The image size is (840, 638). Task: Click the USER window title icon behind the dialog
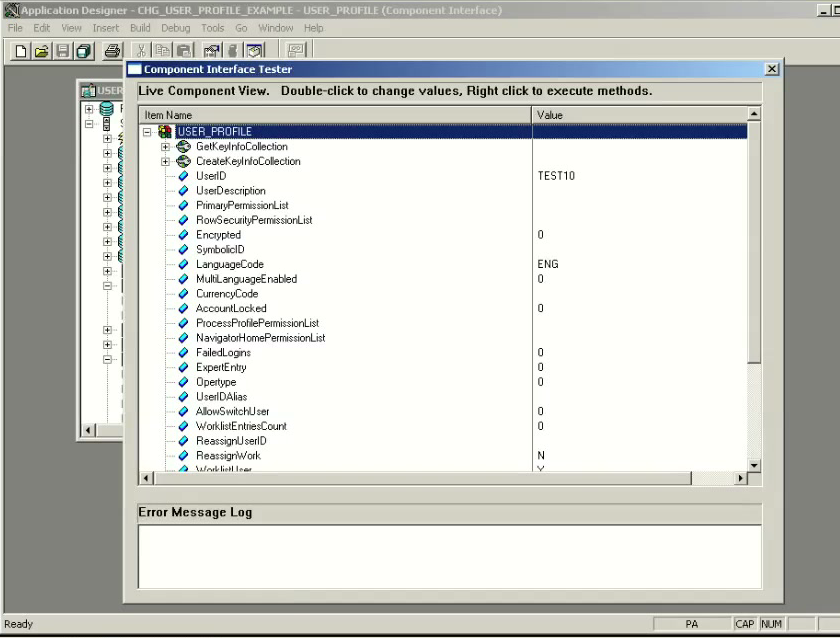(x=88, y=91)
